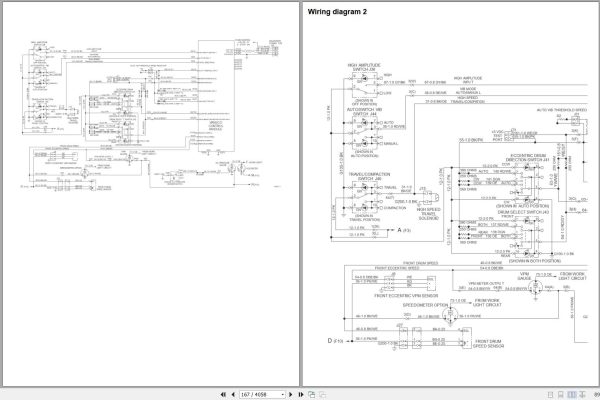600x400 pixels.
Task: Go to the next page
Action: [290, 394]
